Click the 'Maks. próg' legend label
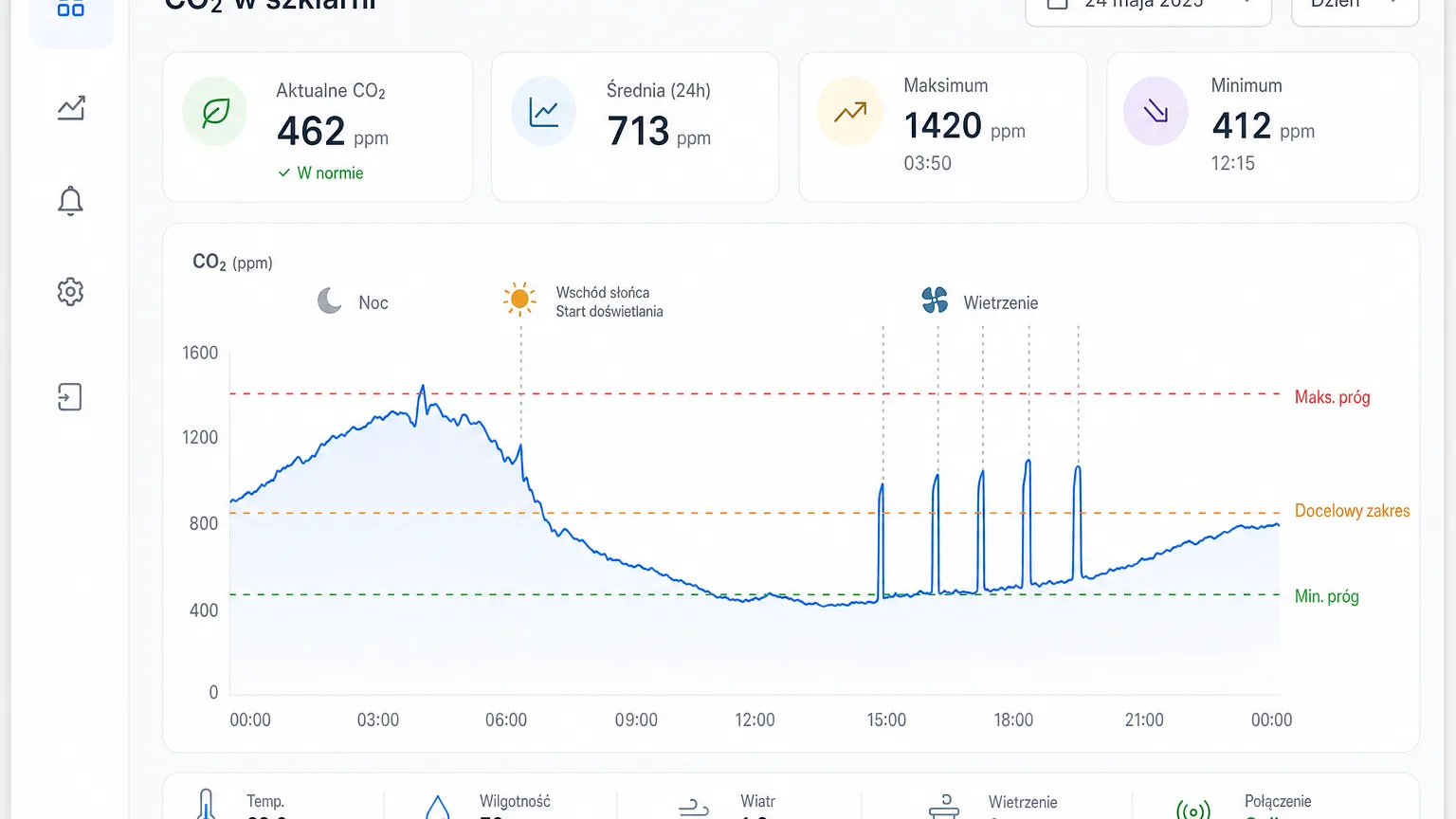 coord(1332,397)
